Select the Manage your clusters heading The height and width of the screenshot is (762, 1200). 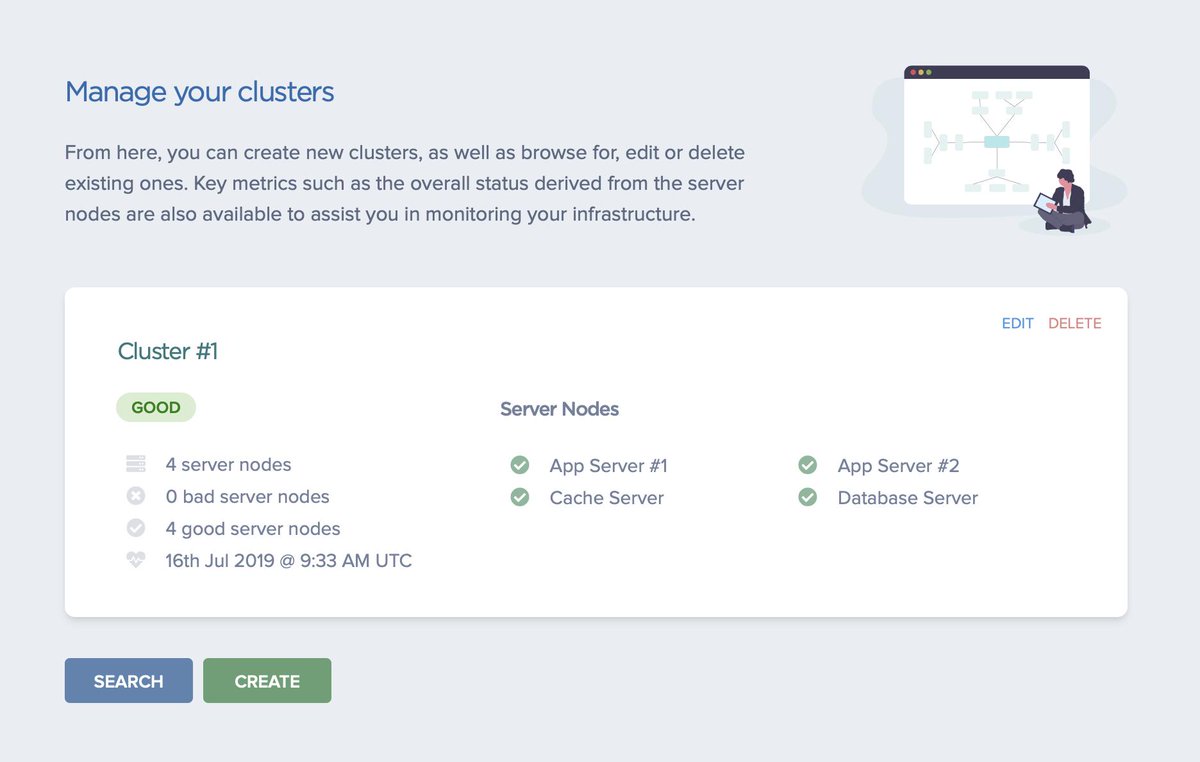[197, 91]
